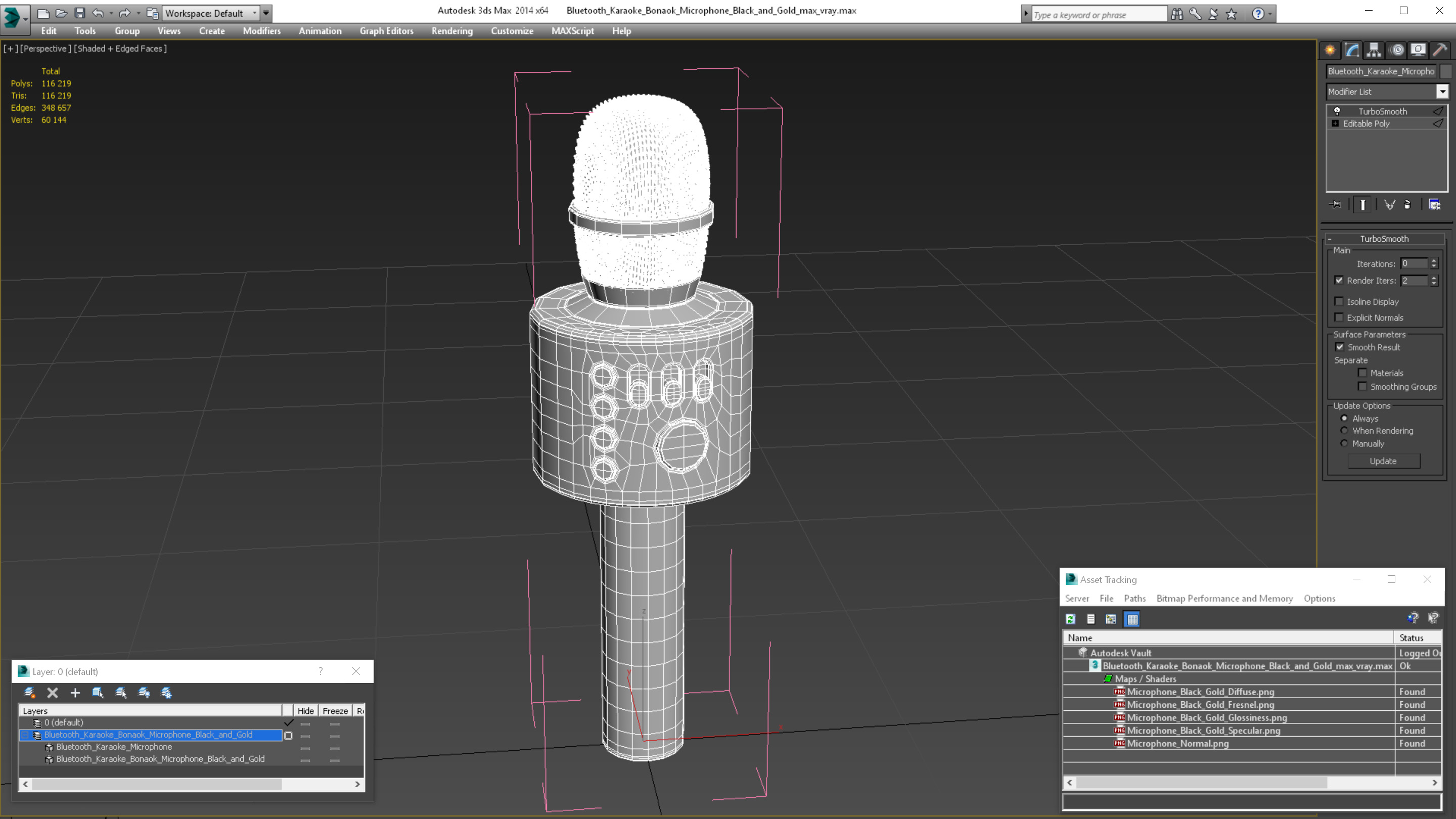Click the object color swatch next to name
Viewport: 1456px width, 819px height.
point(1446,71)
